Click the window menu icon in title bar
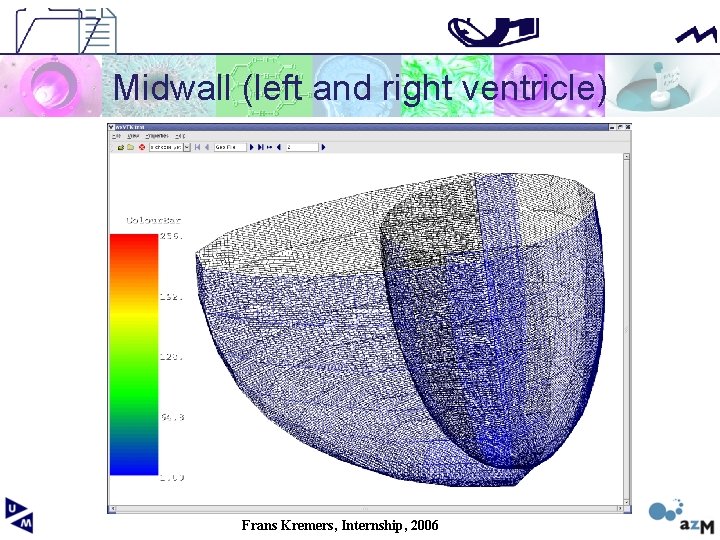The image size is (720, 540). tap(112, 127)
